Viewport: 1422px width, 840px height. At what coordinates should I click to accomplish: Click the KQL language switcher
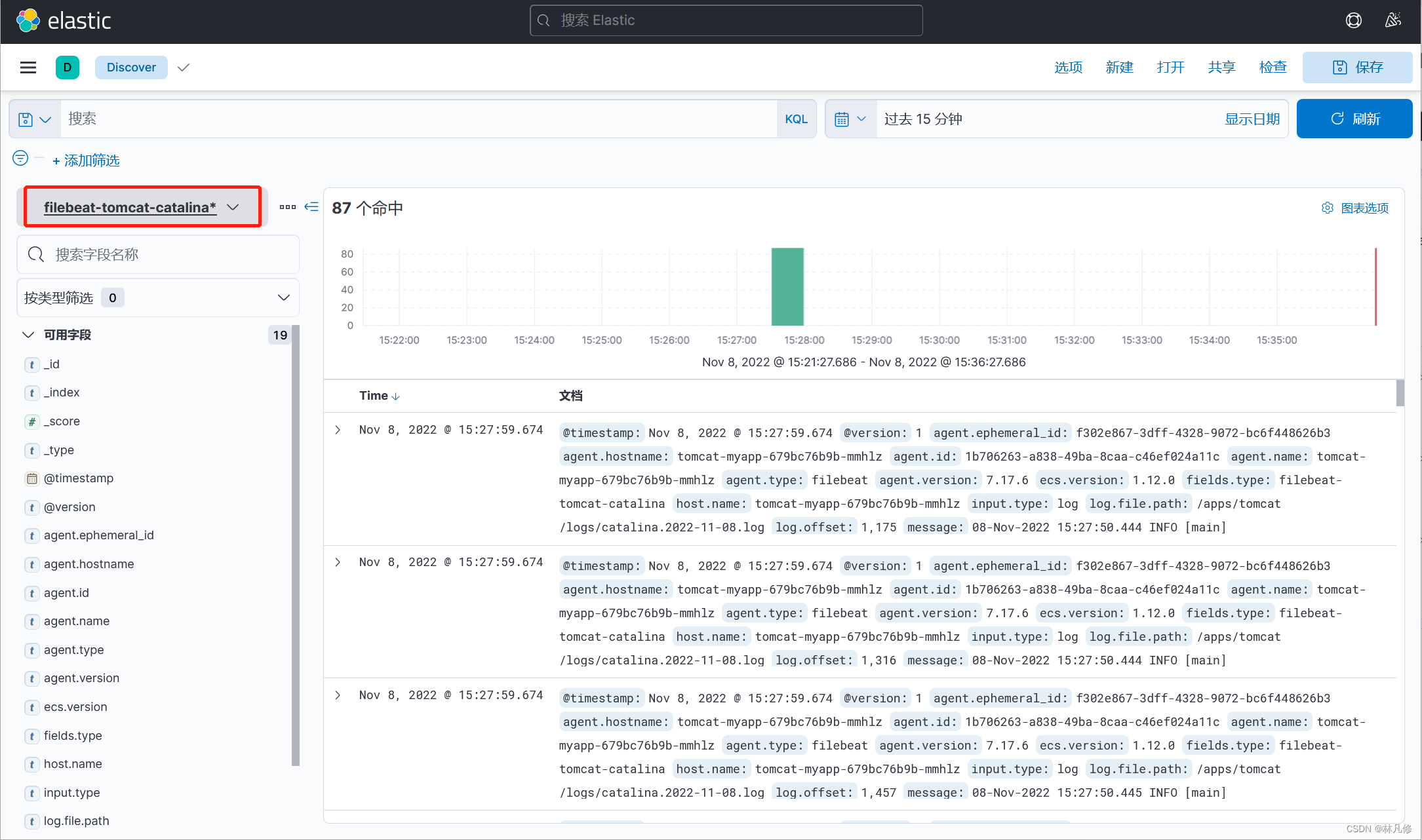pos(796,119)
